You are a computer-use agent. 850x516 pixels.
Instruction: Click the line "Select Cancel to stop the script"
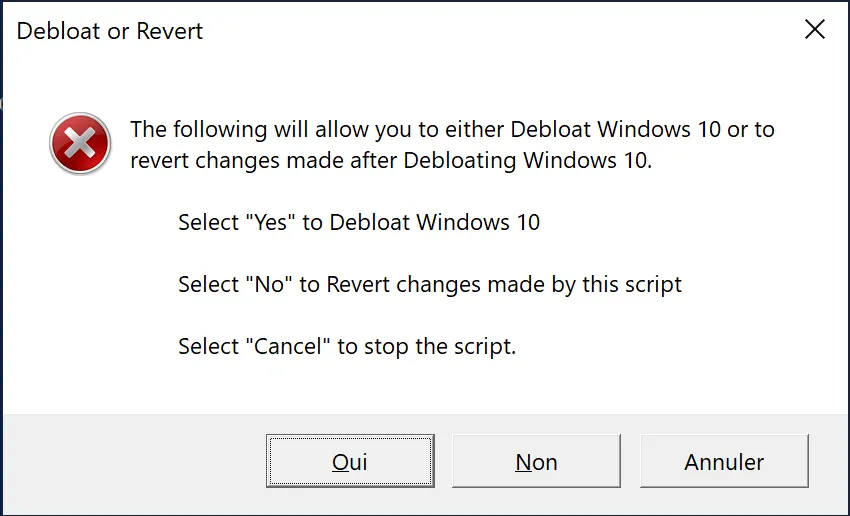click(347, 346)
